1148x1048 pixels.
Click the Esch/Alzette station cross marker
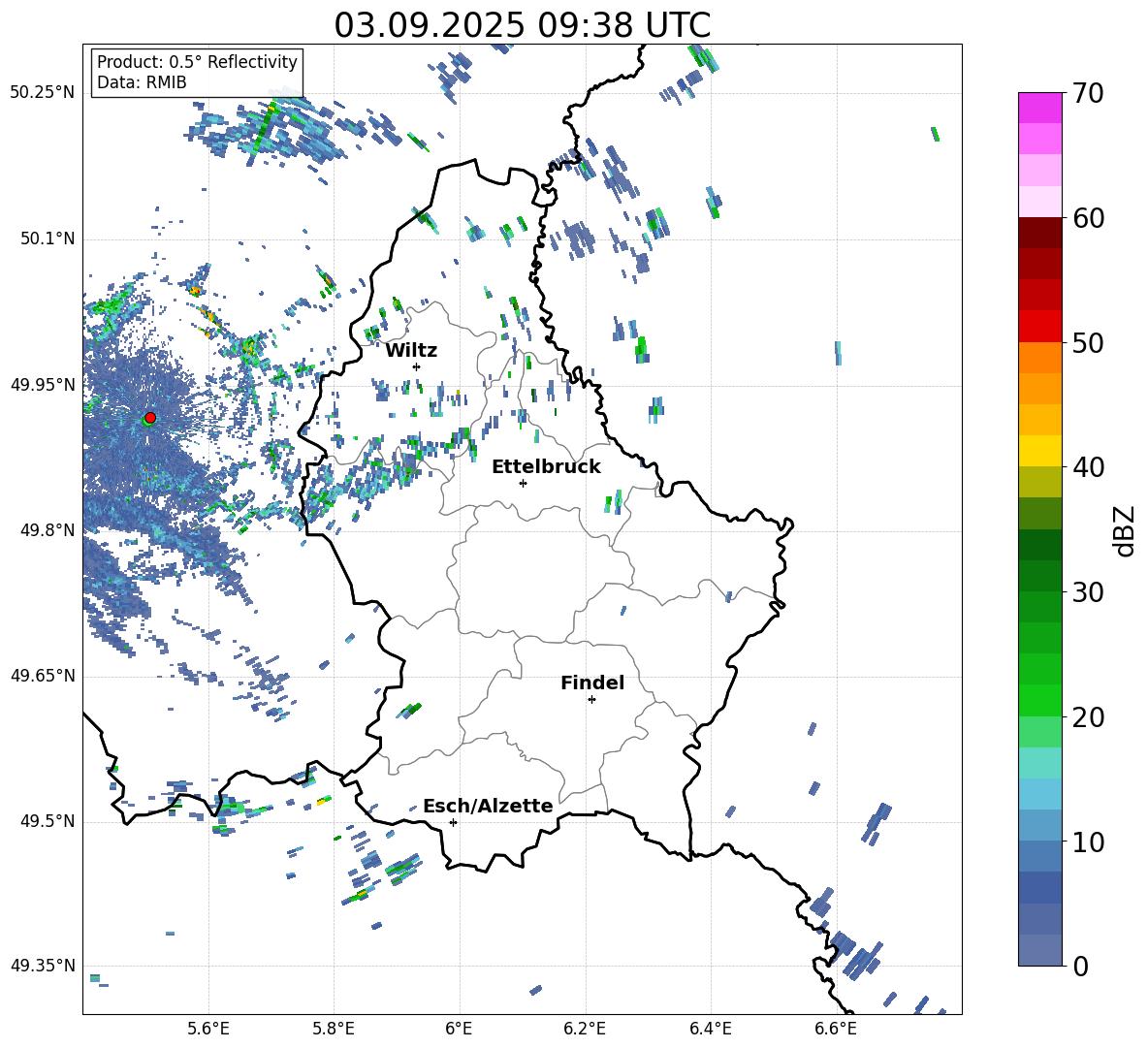pos(453,822)
